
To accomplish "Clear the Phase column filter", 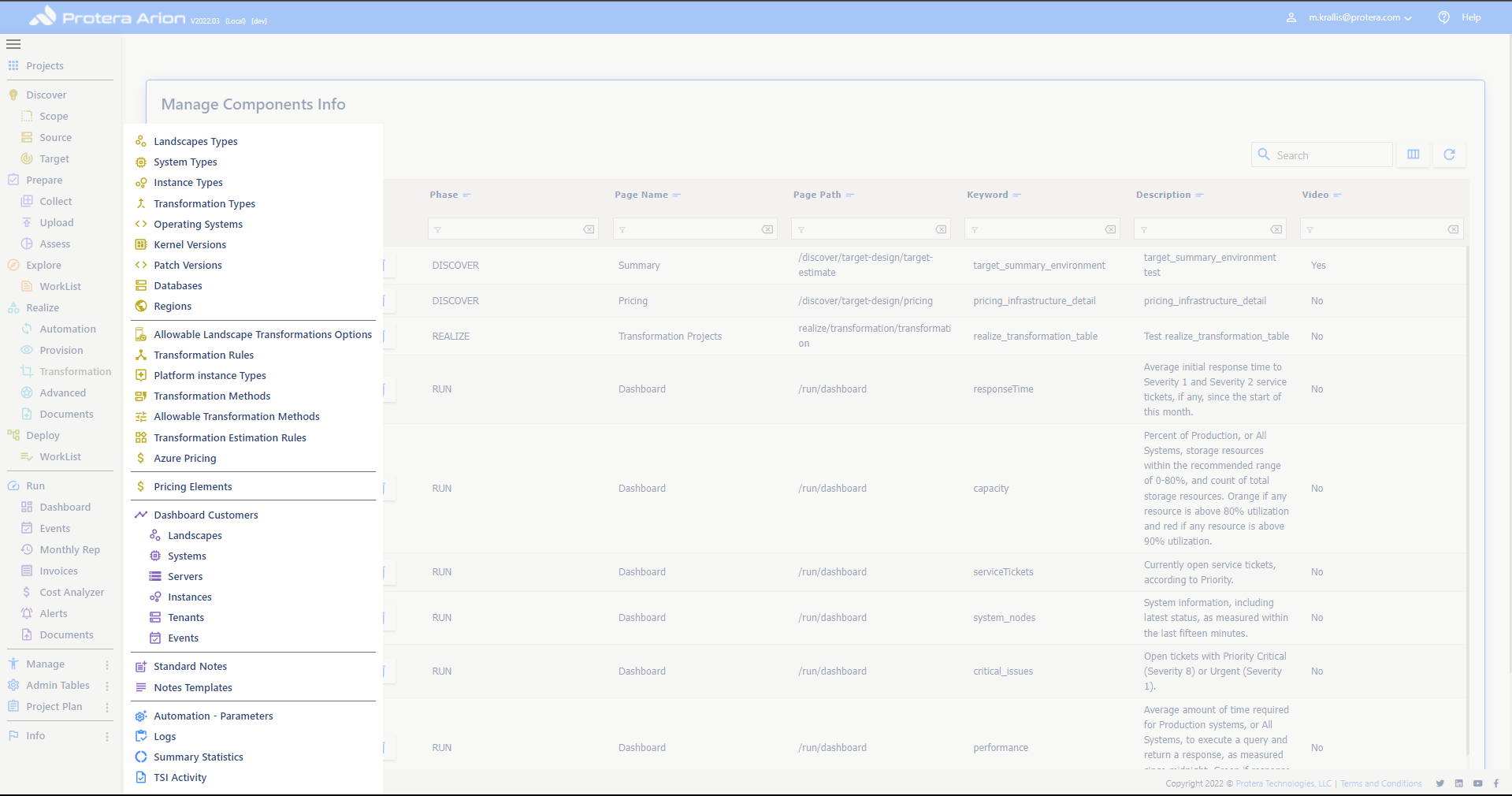I will 589,229.
